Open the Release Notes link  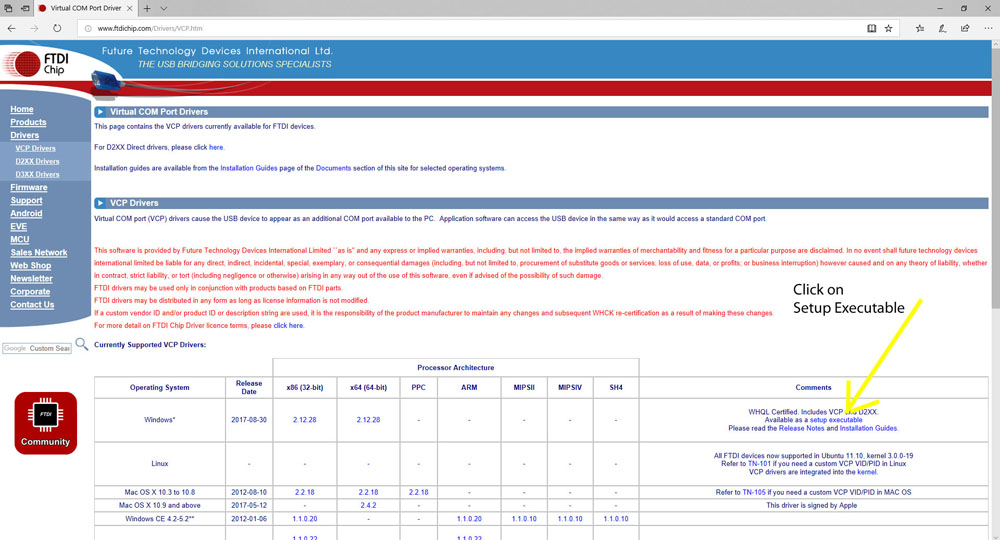(802, 428)
